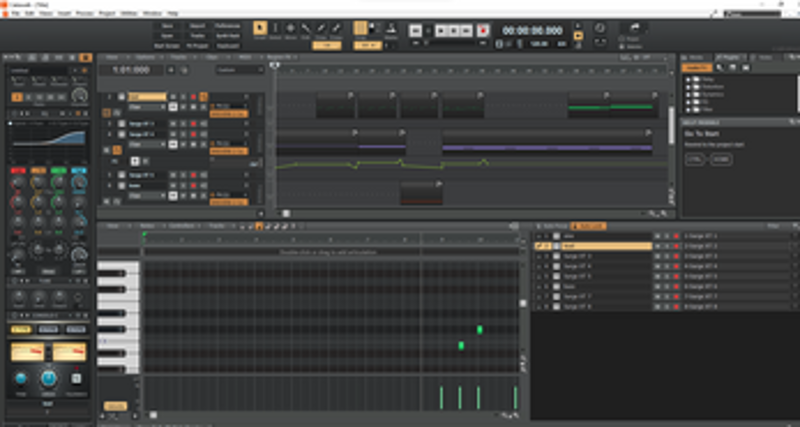Open Track view Tracks dropdown
800x427 pixels.
pos(180,57)
